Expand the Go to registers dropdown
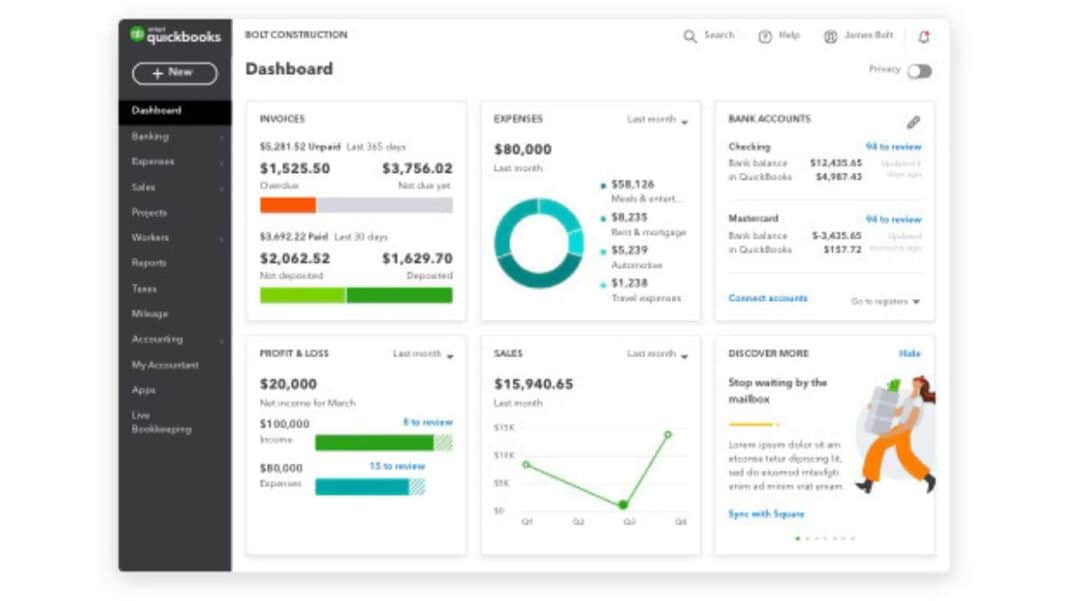 click(x=886, y=301)
